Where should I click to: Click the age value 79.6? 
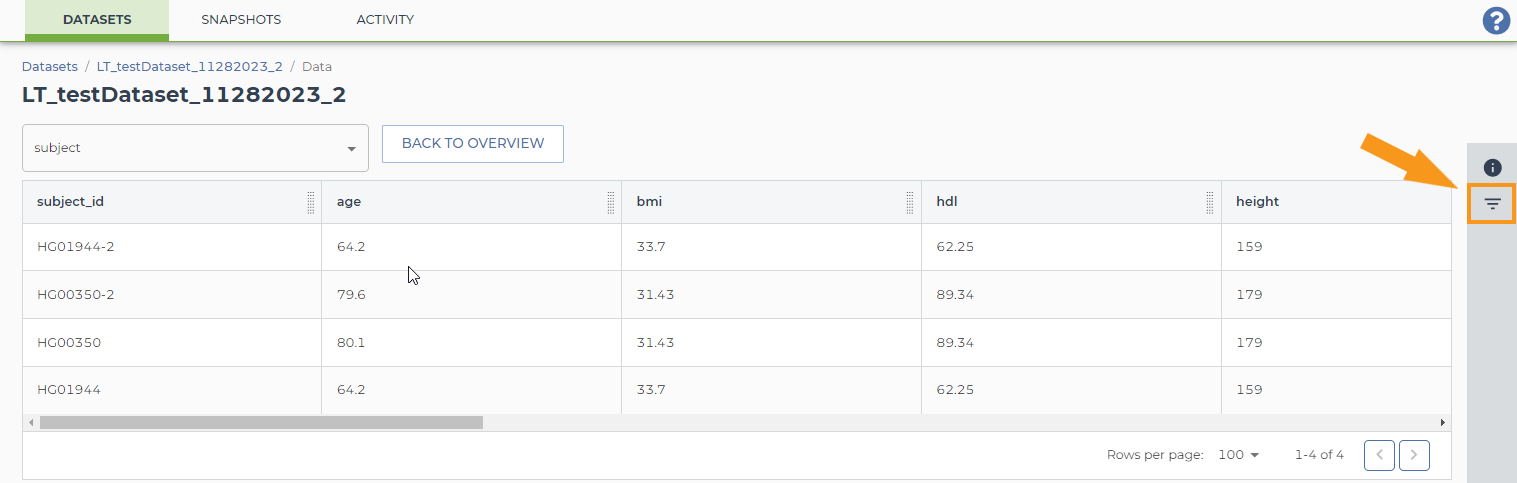[x=351, y=295]
